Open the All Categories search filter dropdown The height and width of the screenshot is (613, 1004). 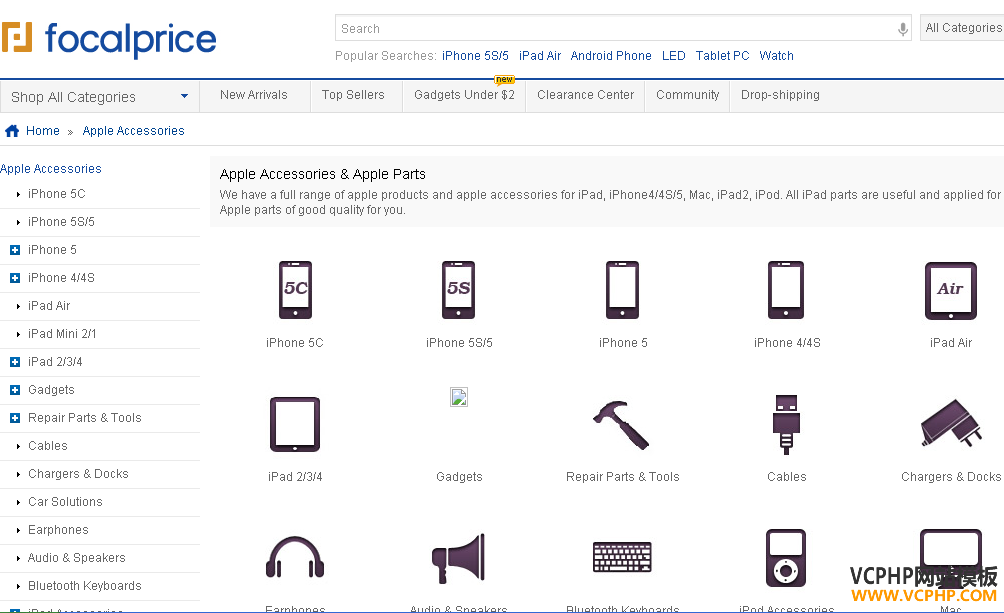tap(962, 28)
